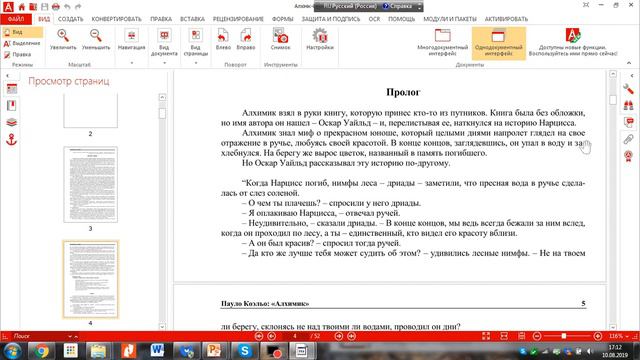Click the new features available promo button
The width and height of the screenshot is (640, 360).
pyautogui.click(x=573, y=42)
